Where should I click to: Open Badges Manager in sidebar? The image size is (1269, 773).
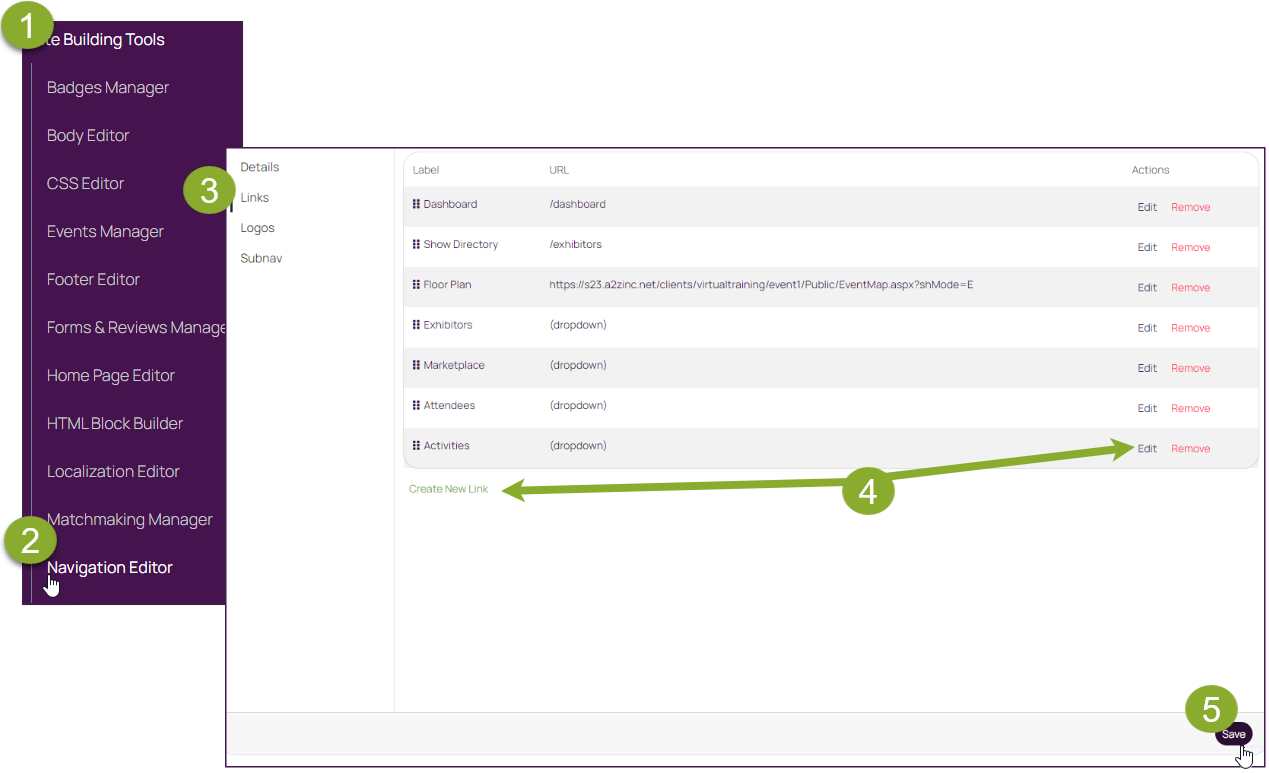tap(108, 87)
